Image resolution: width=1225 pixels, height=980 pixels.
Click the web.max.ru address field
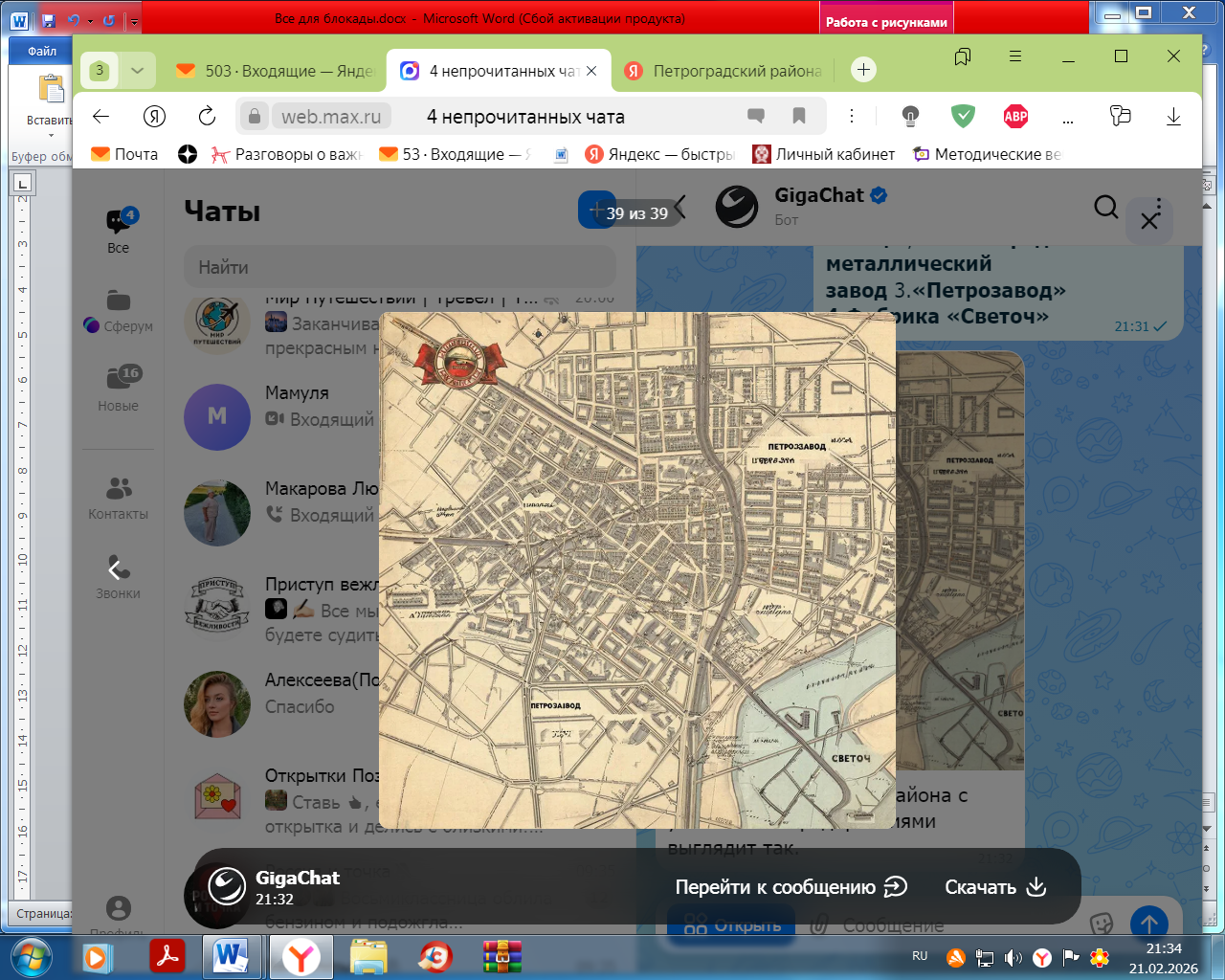point(330,117)
